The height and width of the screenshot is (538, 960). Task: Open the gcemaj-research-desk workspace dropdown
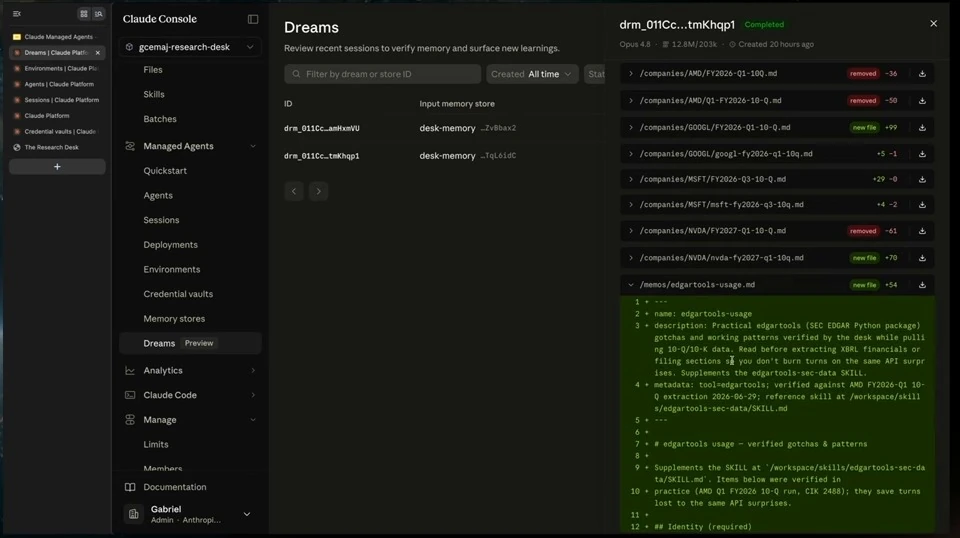190,47
